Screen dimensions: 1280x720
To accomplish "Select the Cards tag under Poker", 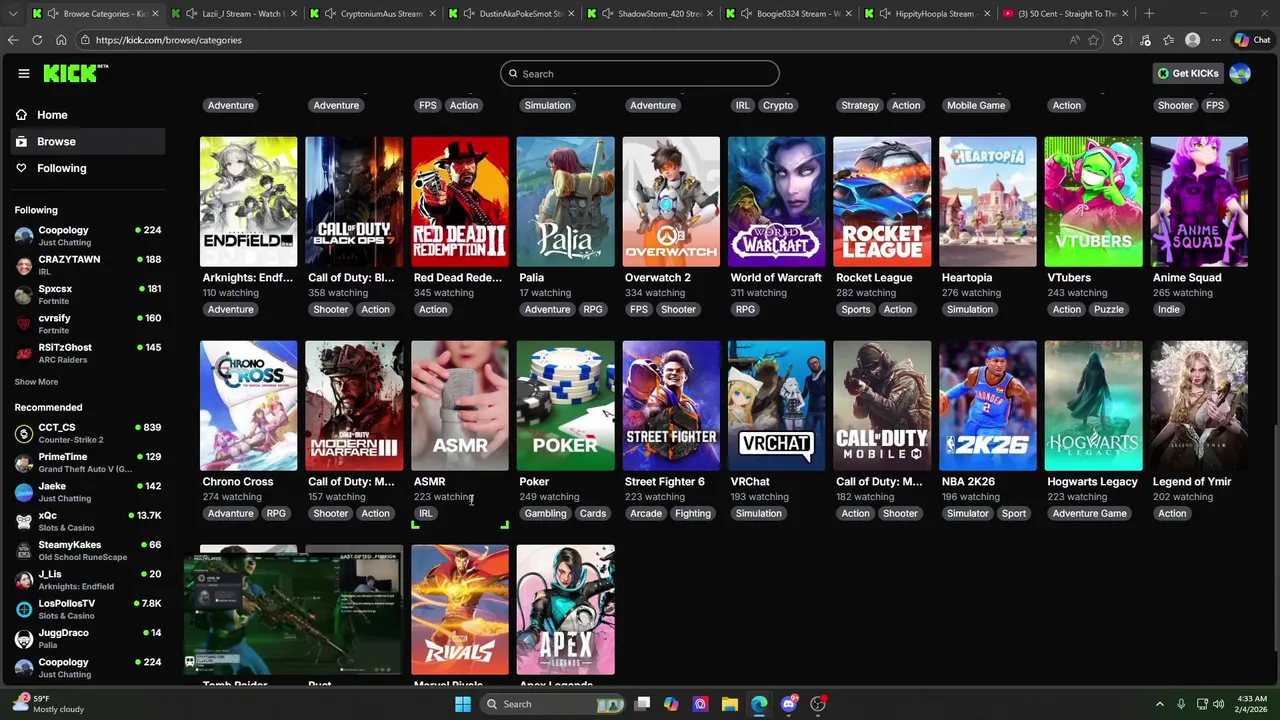I will pyautogui.click(x=593, y=513).
